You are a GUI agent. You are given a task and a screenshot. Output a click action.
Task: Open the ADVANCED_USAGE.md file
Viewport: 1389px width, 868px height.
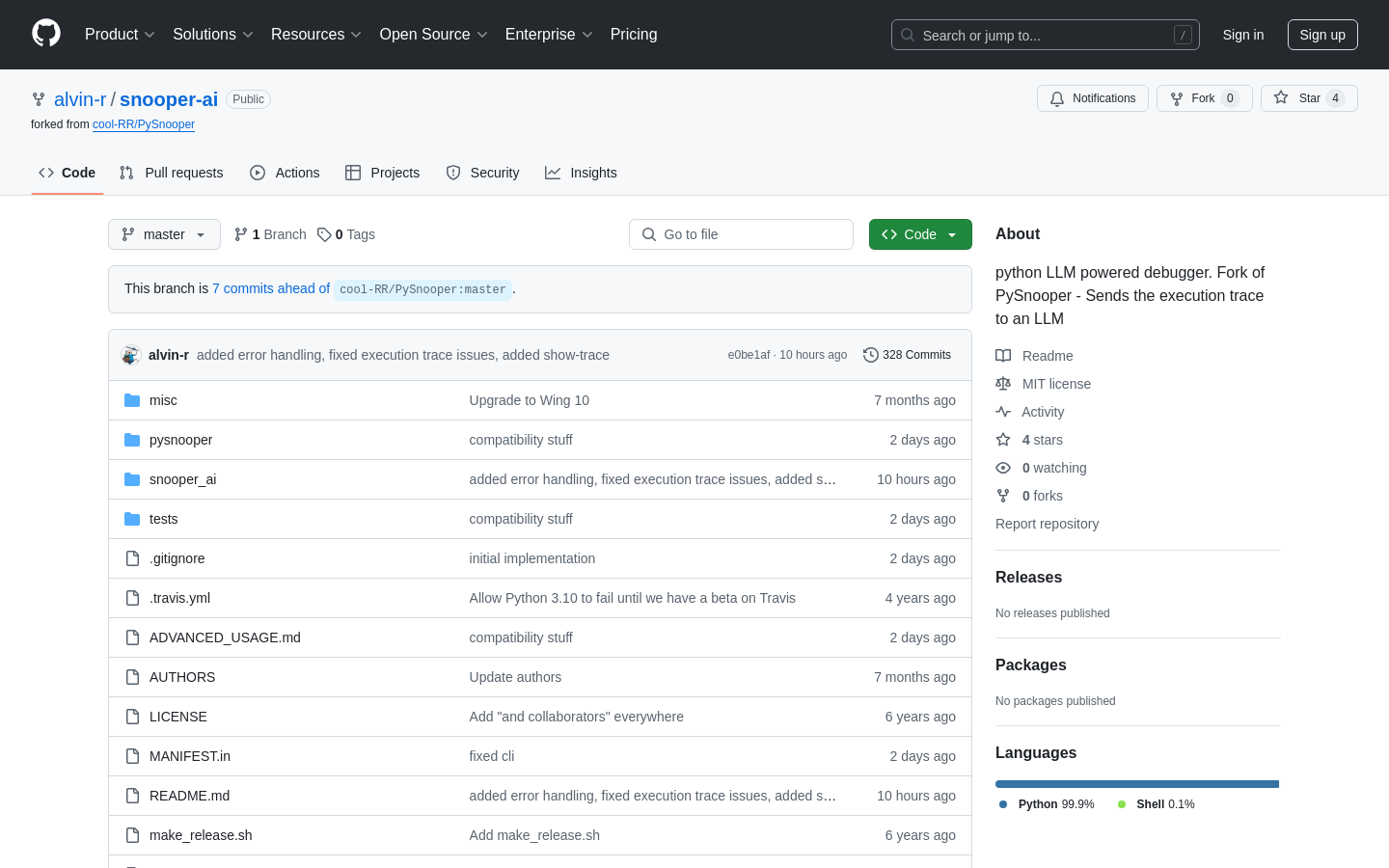click(225, 637)
